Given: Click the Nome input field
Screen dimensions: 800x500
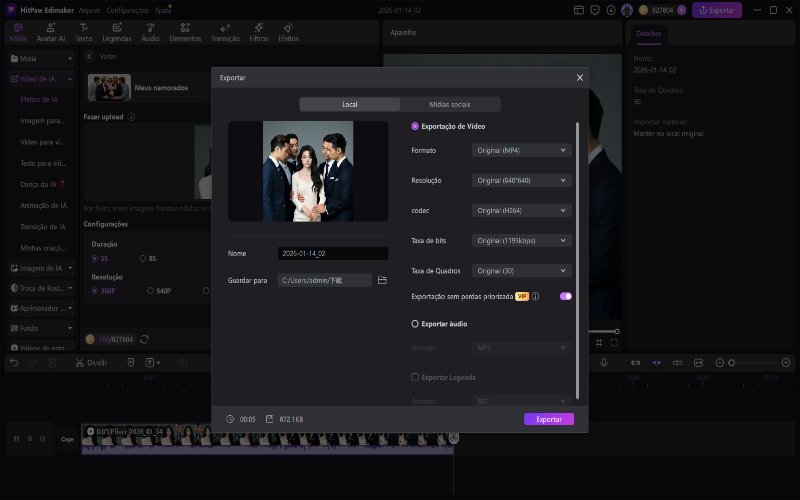Looking at the screenshot, I should pos(333,254).
